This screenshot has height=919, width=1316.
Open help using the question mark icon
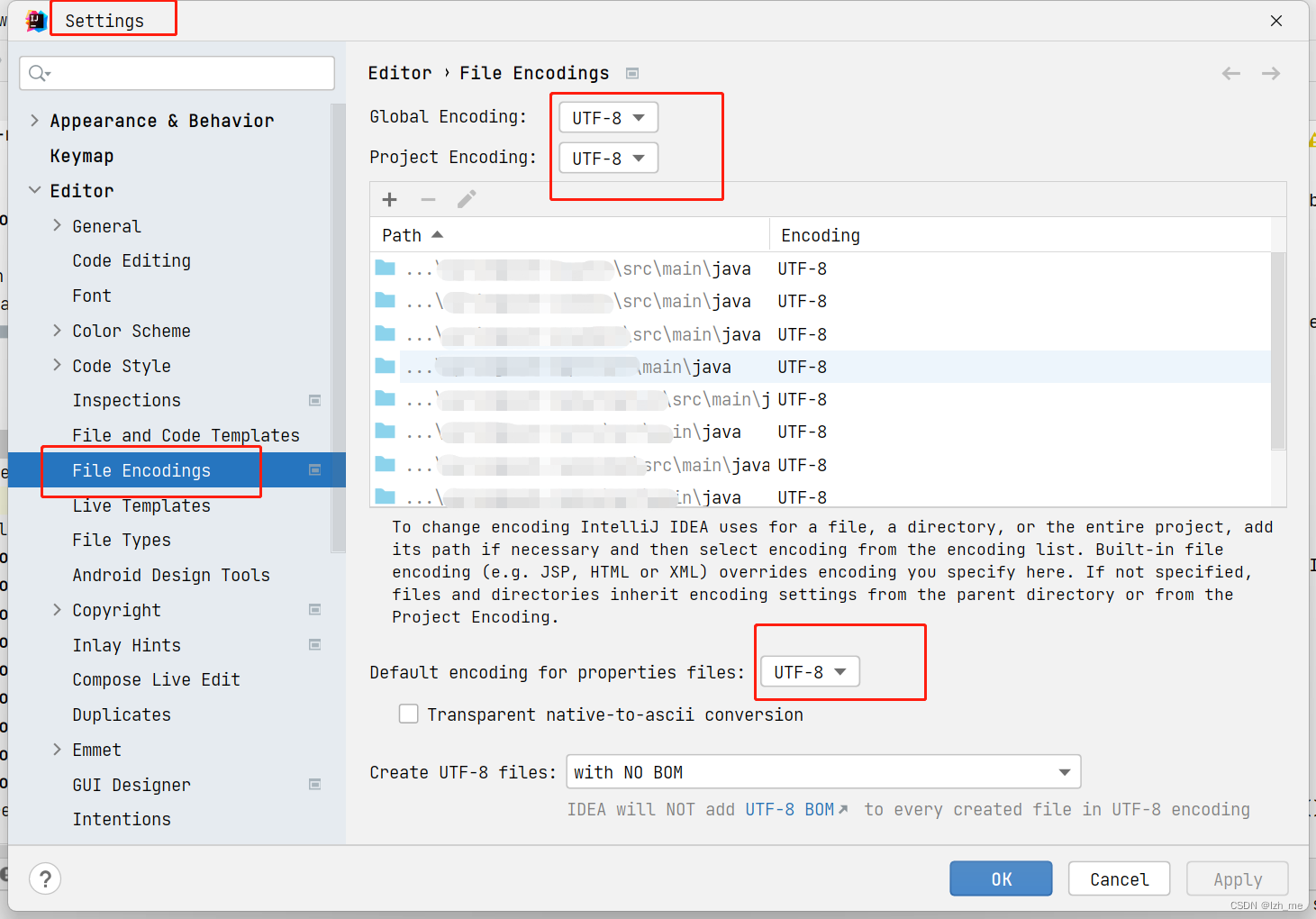(45, 878)
